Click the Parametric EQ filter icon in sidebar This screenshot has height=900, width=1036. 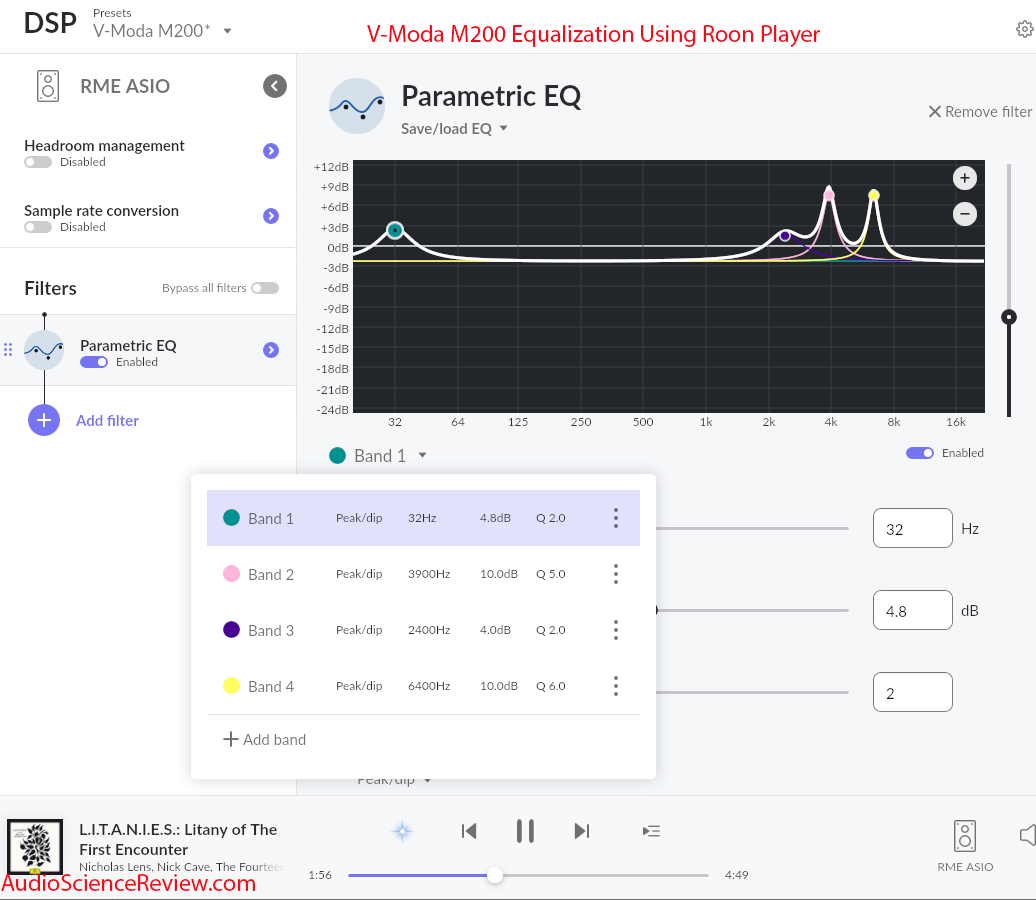click(44, 350)
